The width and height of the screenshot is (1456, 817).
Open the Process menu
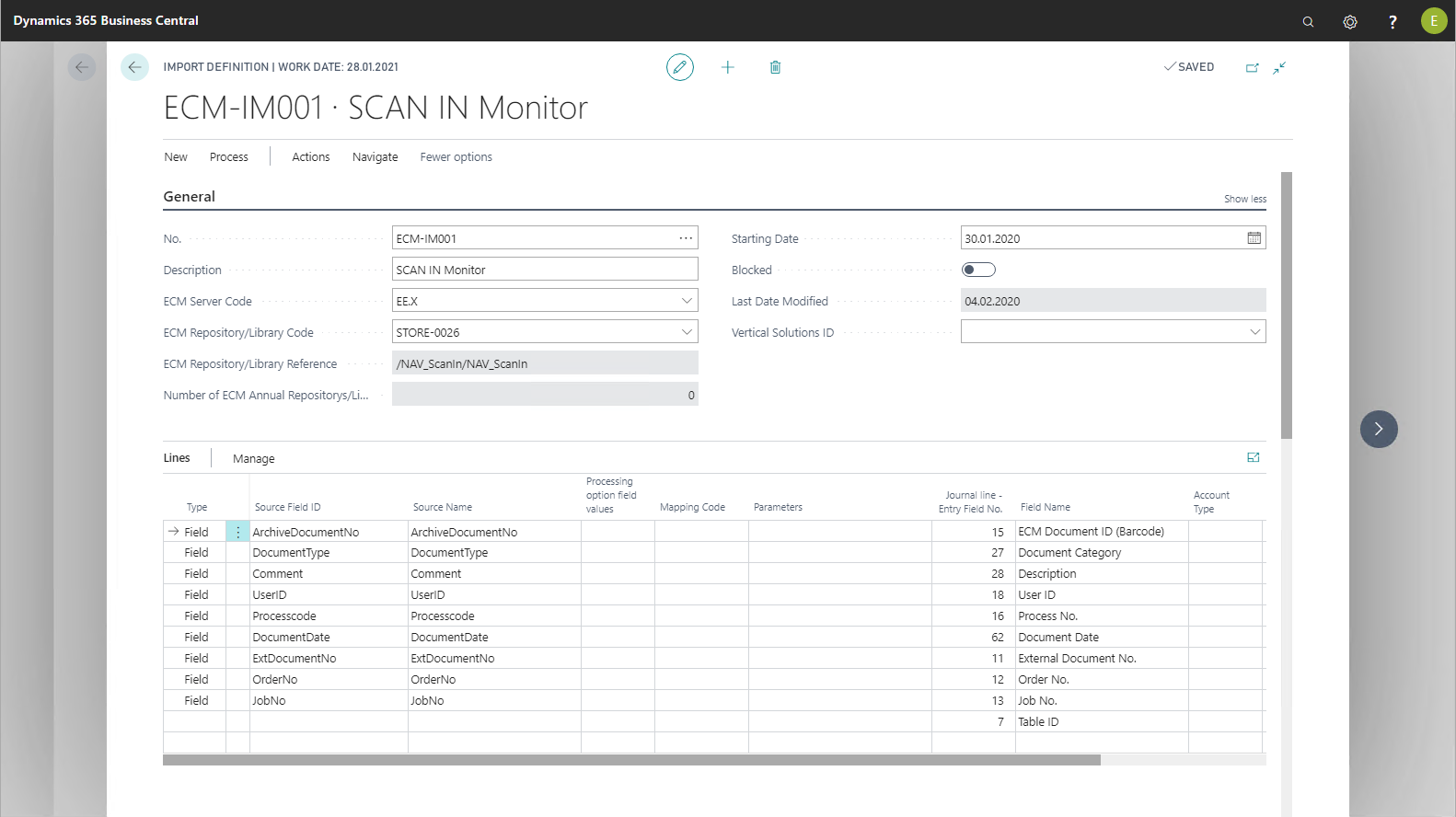(228, 157)
